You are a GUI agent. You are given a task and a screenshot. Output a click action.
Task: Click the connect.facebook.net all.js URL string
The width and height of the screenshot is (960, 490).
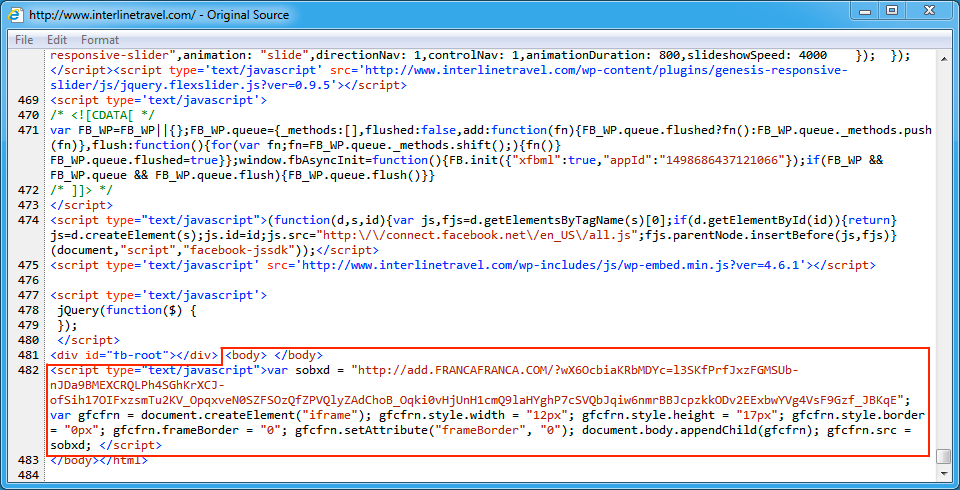click(x=477, y=235)
